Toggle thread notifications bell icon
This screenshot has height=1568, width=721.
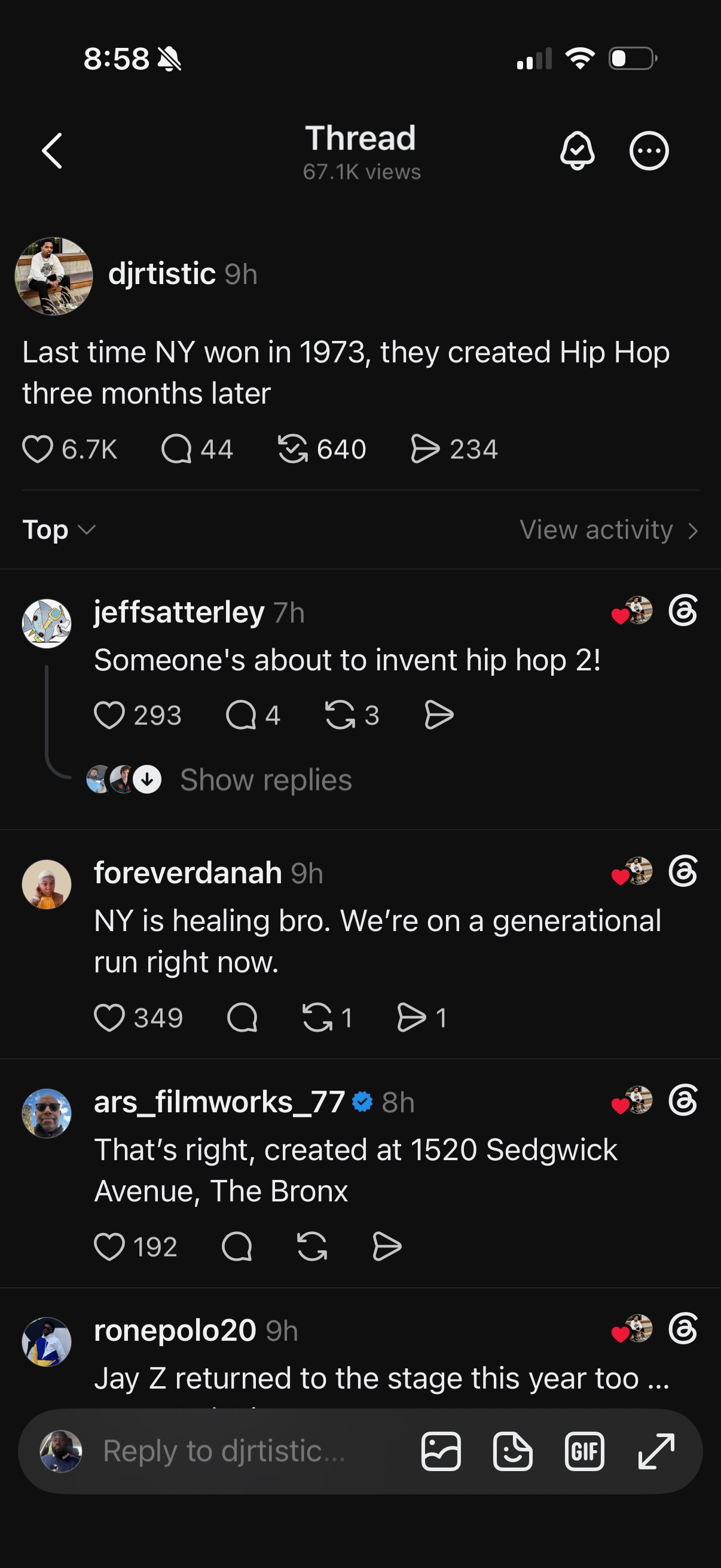click(x=577, y=150)
